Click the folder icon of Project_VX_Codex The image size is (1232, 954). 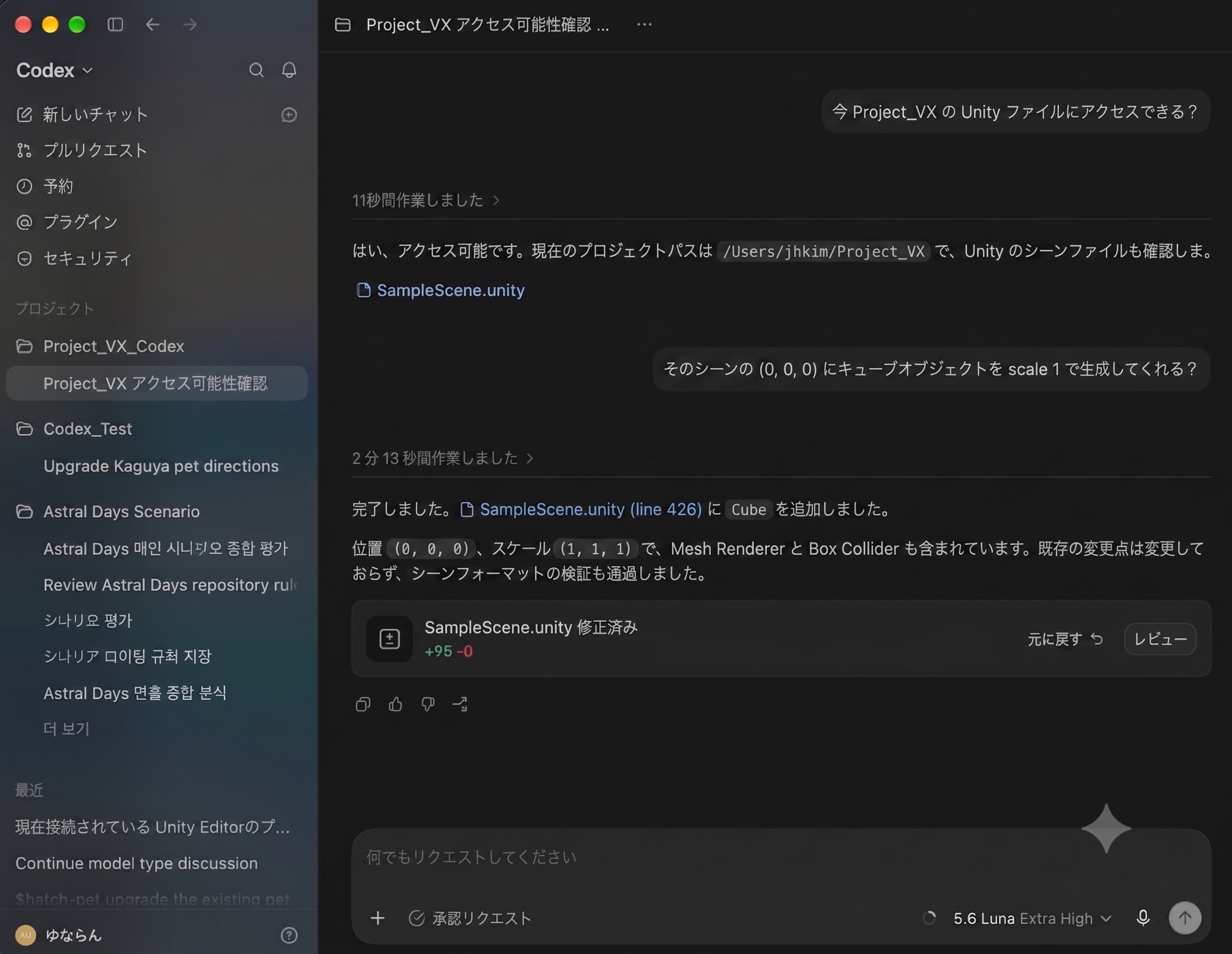point(24,346)
